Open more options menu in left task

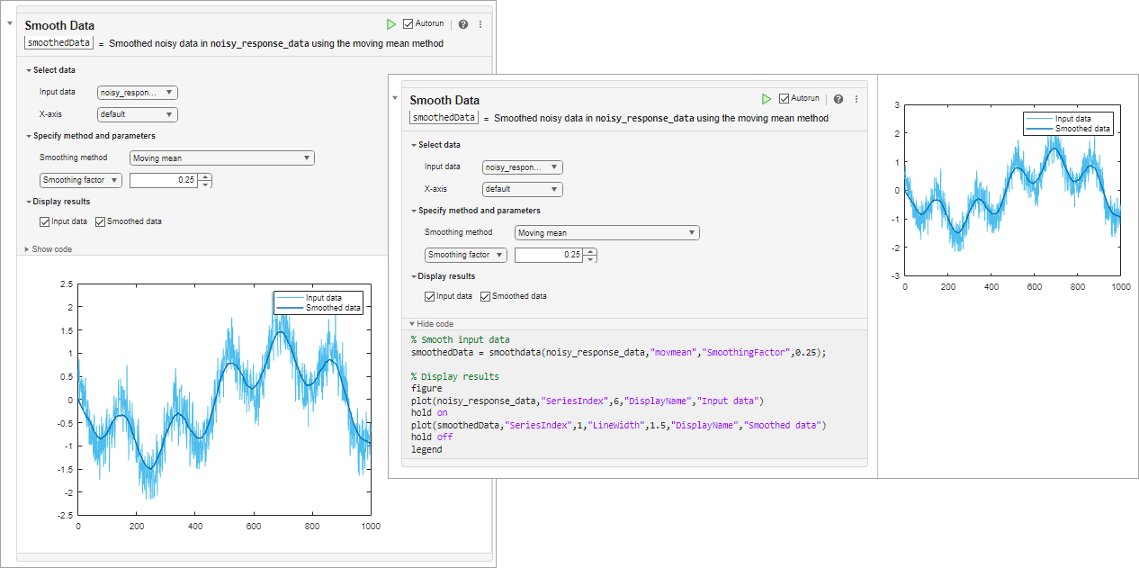(480, 24)
